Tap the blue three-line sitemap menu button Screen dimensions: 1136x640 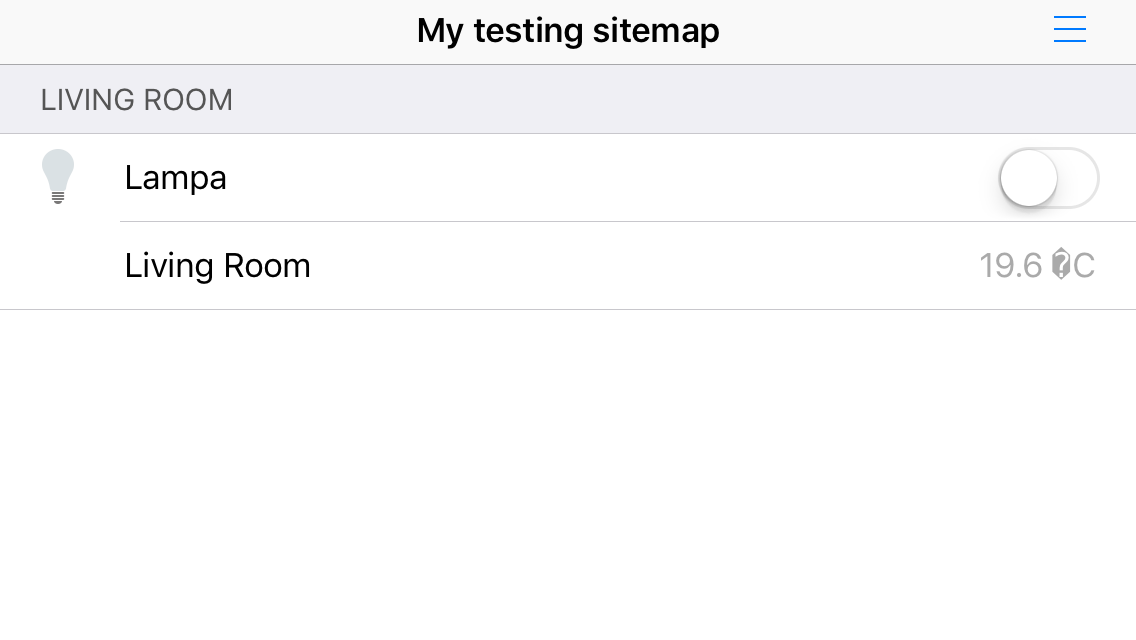pos(1069,29)
